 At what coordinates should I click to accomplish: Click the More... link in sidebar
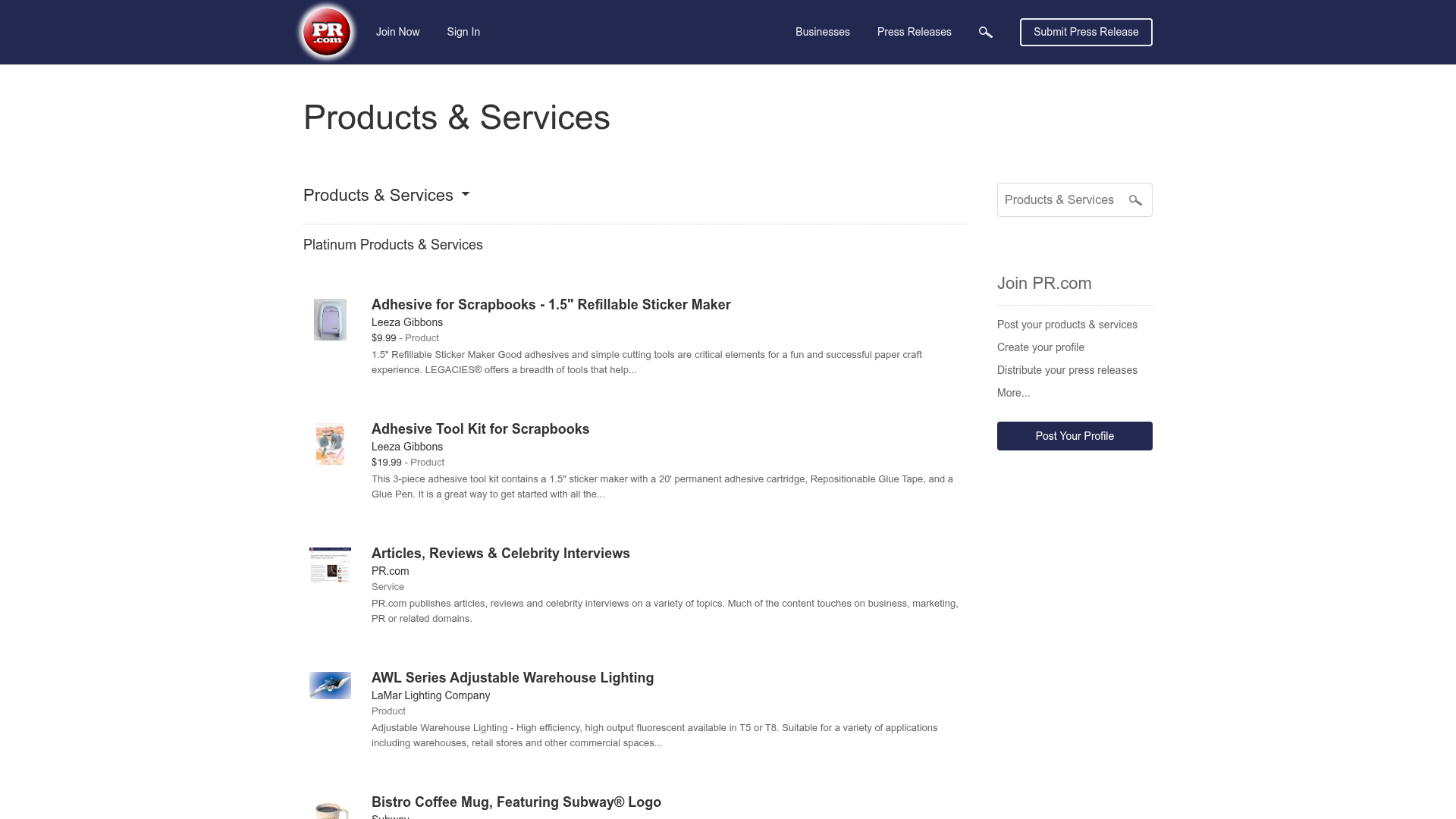[1013, 393]
